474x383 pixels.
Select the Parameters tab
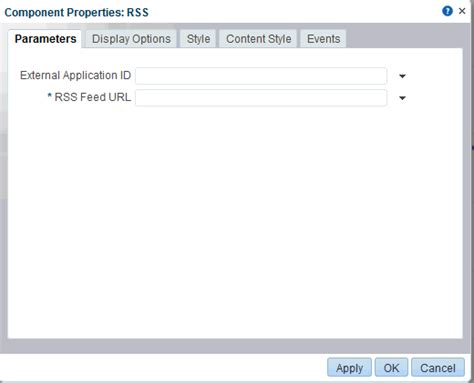point(45,39)
